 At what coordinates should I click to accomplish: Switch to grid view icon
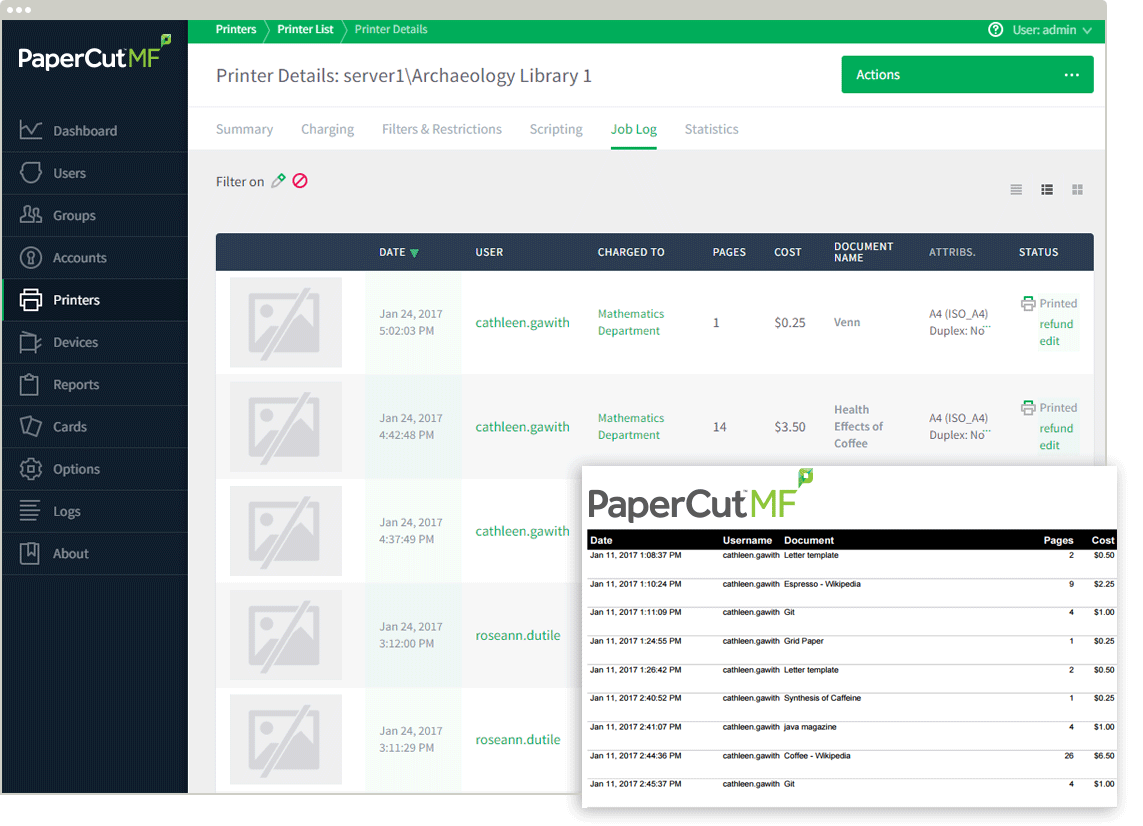coord(1077,190)
